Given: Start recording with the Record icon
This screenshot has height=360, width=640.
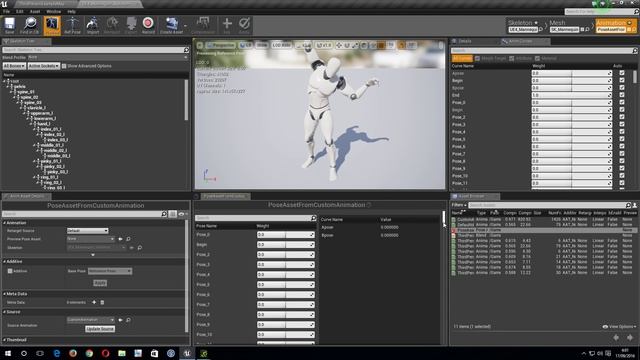Looking at the screenshot, I should [148, 25].
